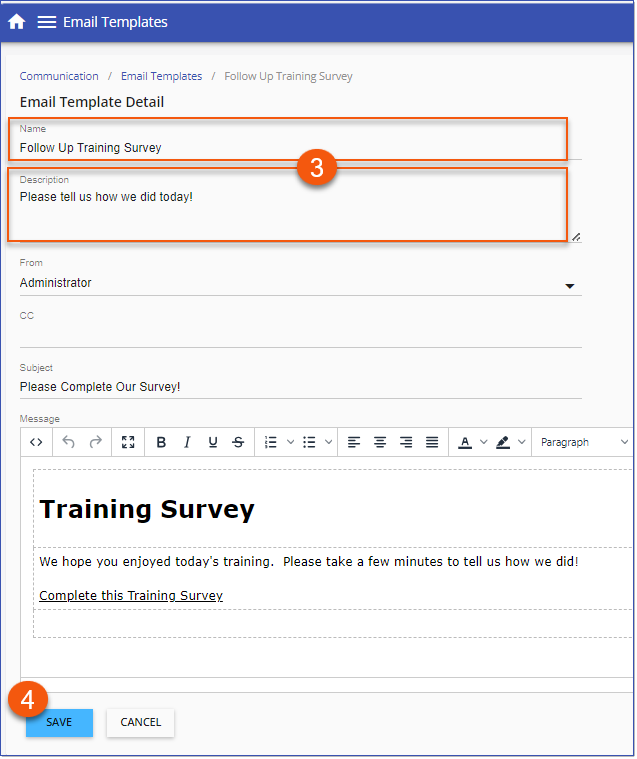The width and height of the screenshot is (637, 759).
Task: Open the source code view in editor
Action: 36,442
